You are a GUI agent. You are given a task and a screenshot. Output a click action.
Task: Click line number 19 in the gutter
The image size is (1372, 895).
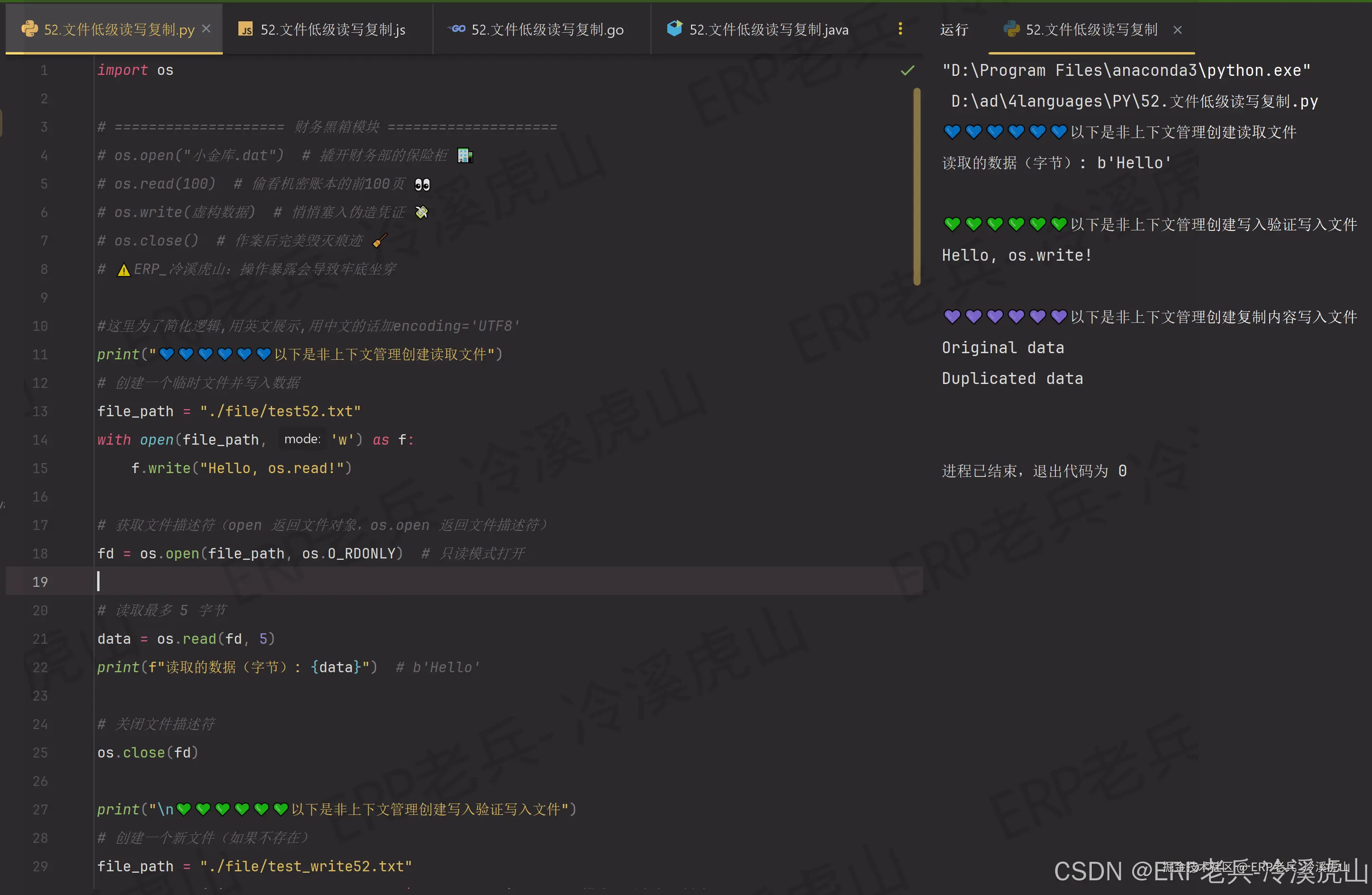(40, 582)
